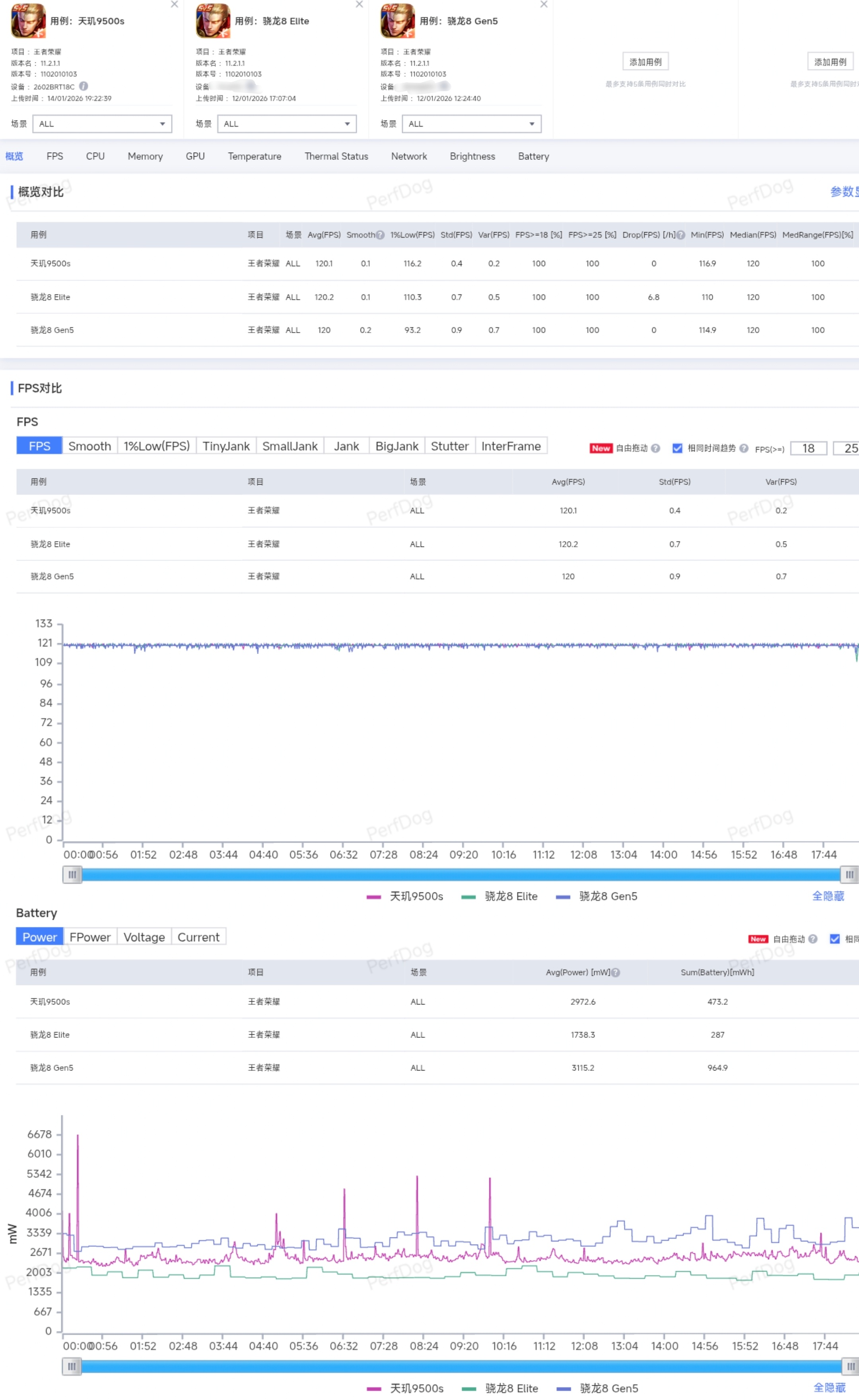
Task: Open scene dropdown for 骁龙8 Elite case
Action: 287,124
